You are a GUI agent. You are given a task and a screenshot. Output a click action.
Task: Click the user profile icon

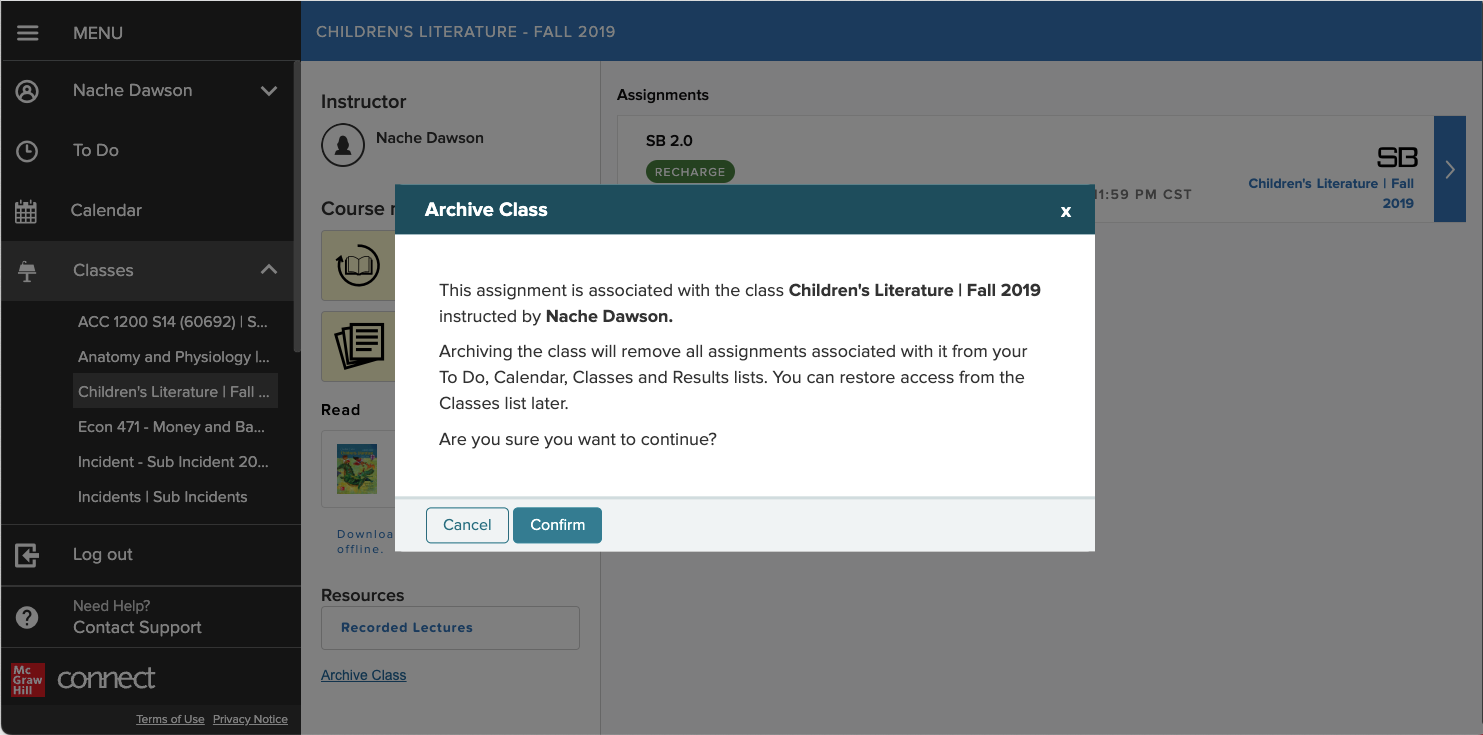(28, 91)
